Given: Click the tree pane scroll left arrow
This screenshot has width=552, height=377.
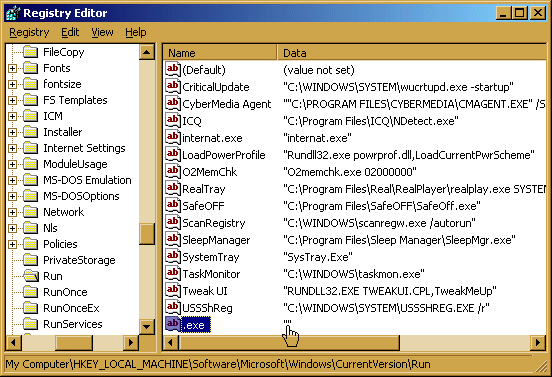Looking at the screenshot, I should (x=14, y=342).
